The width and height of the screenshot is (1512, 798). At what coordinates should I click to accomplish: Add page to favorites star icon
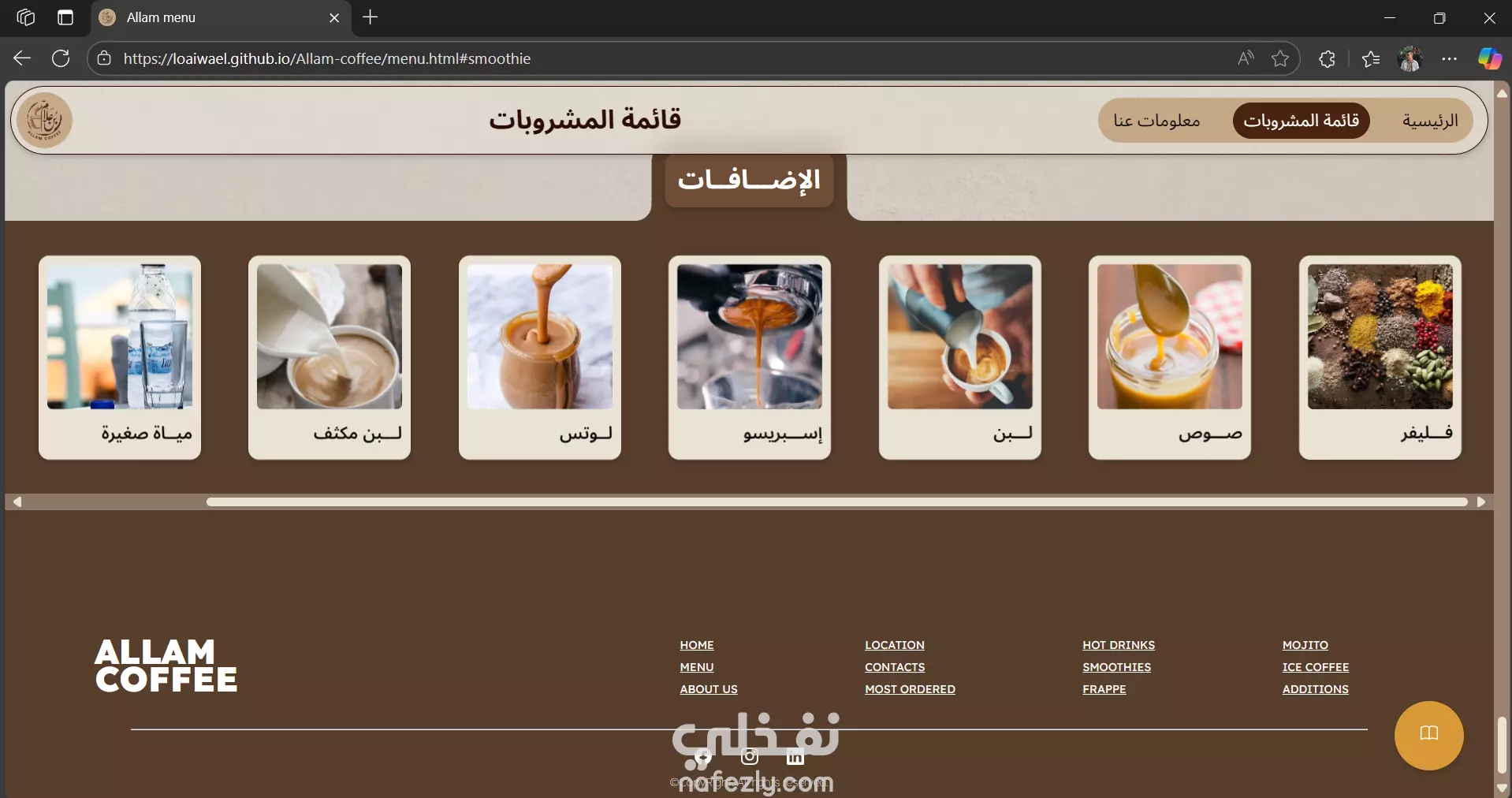pos(1280,58)
